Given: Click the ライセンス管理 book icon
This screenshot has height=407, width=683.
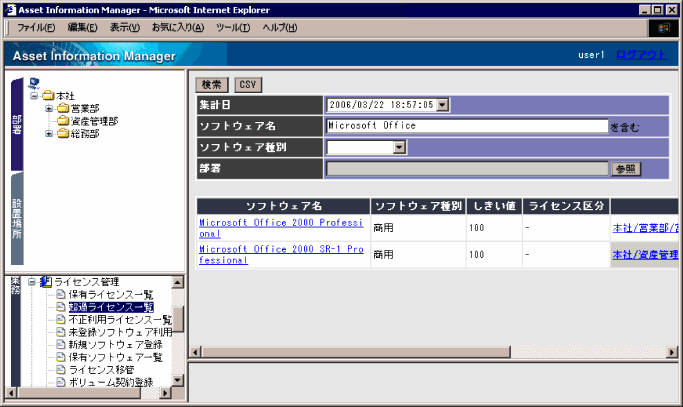Looking at the screenshot, I should click(46, 282).
